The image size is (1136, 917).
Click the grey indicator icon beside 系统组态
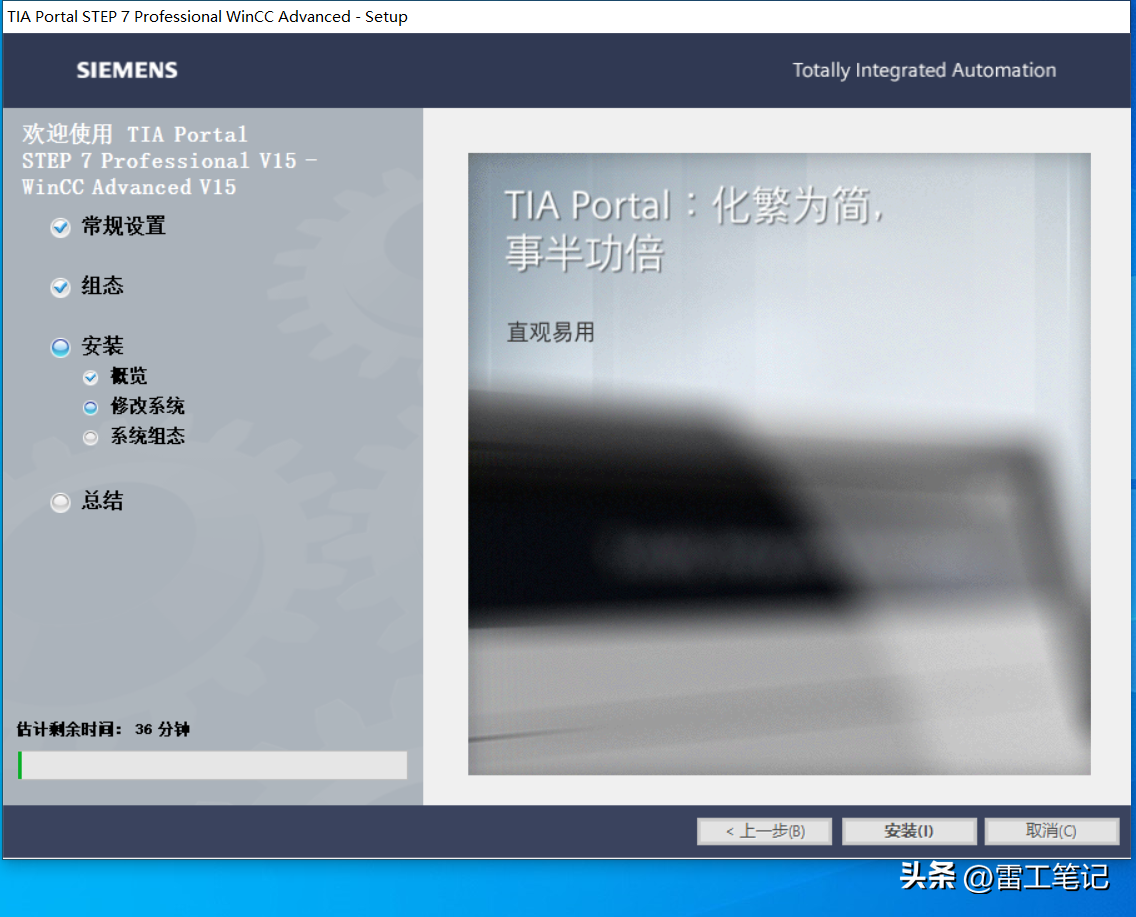click(91, 437)
